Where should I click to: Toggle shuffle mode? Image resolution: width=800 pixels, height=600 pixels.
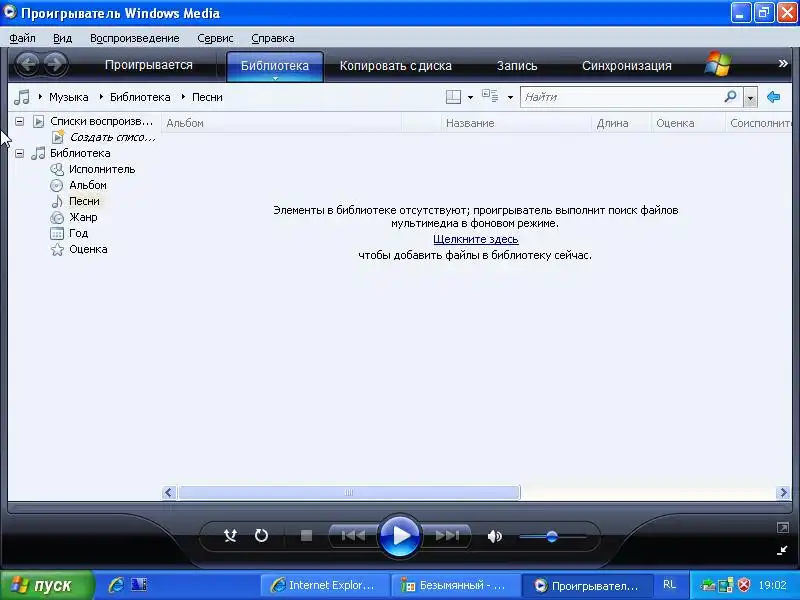[x=230, y=535]
